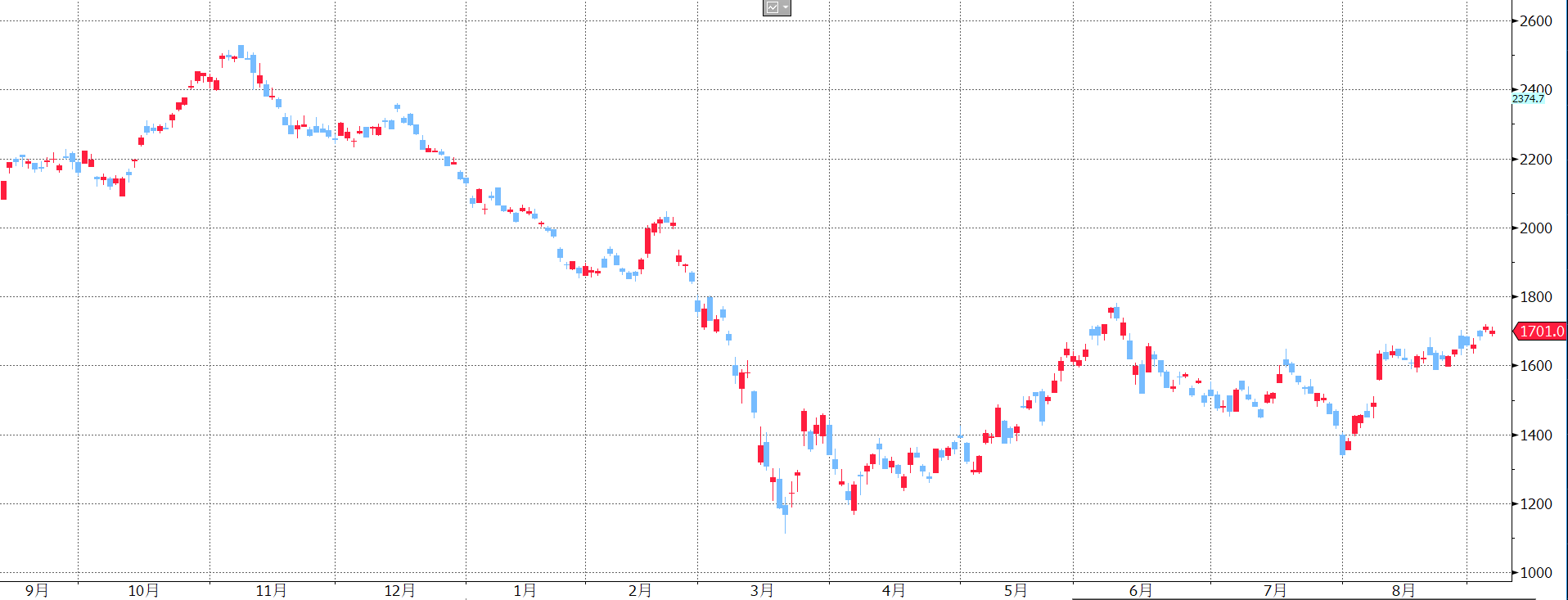Click the last candlestick on the chart
Image resolution: width=1568 pixels, height=600 pixels.
point(1493,332)
